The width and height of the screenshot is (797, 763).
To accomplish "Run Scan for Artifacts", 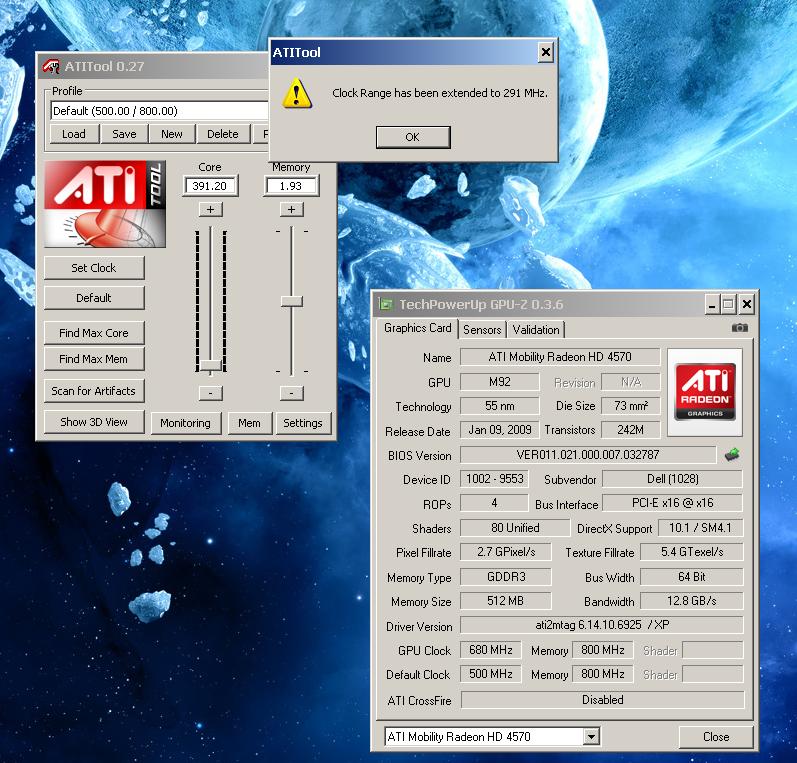I will [94, 391].
